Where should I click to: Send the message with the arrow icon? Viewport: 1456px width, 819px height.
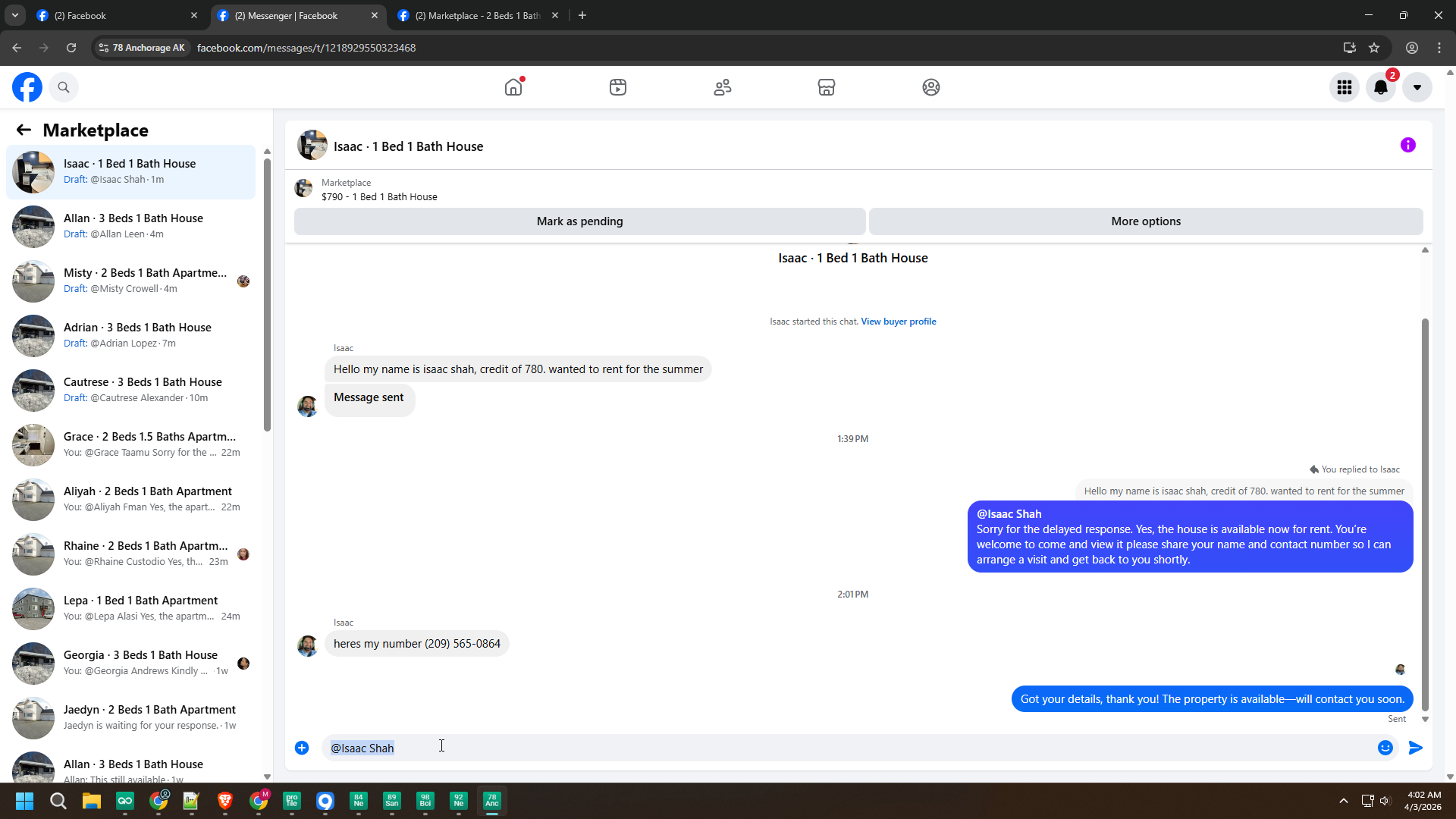[1416, 748]
